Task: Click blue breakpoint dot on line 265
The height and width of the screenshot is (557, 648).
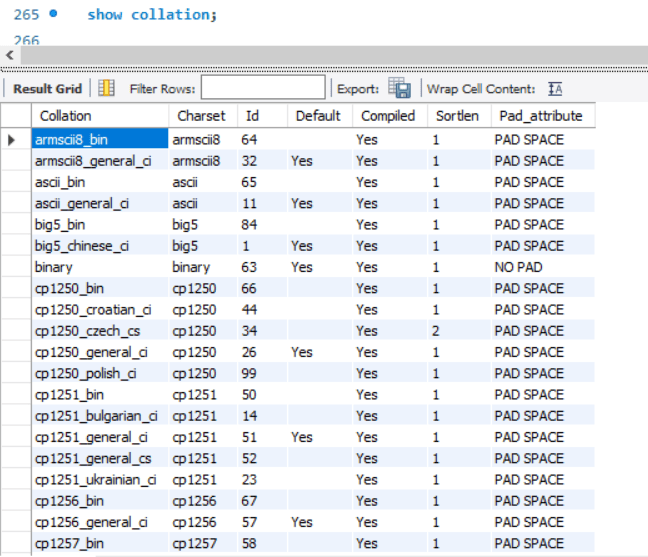Action: (53, 14)
